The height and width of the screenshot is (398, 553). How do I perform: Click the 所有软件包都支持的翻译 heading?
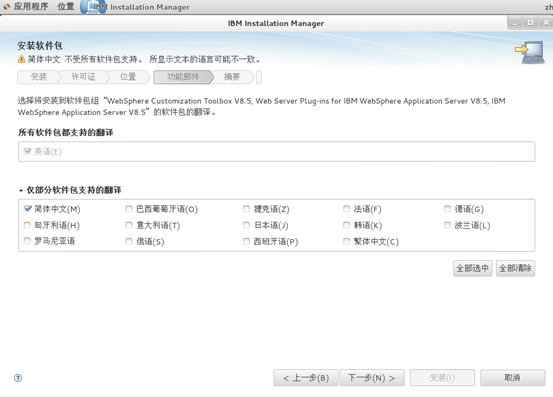click(x=66, y=133)
